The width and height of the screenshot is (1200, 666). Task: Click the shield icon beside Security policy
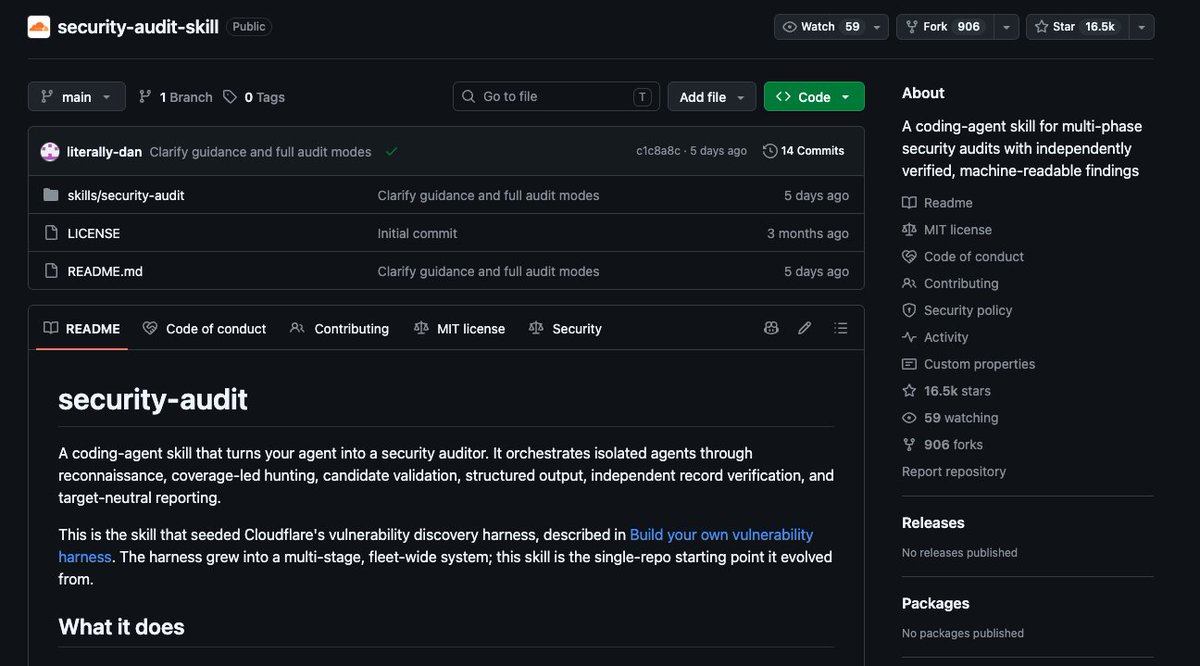coord(909,310)
